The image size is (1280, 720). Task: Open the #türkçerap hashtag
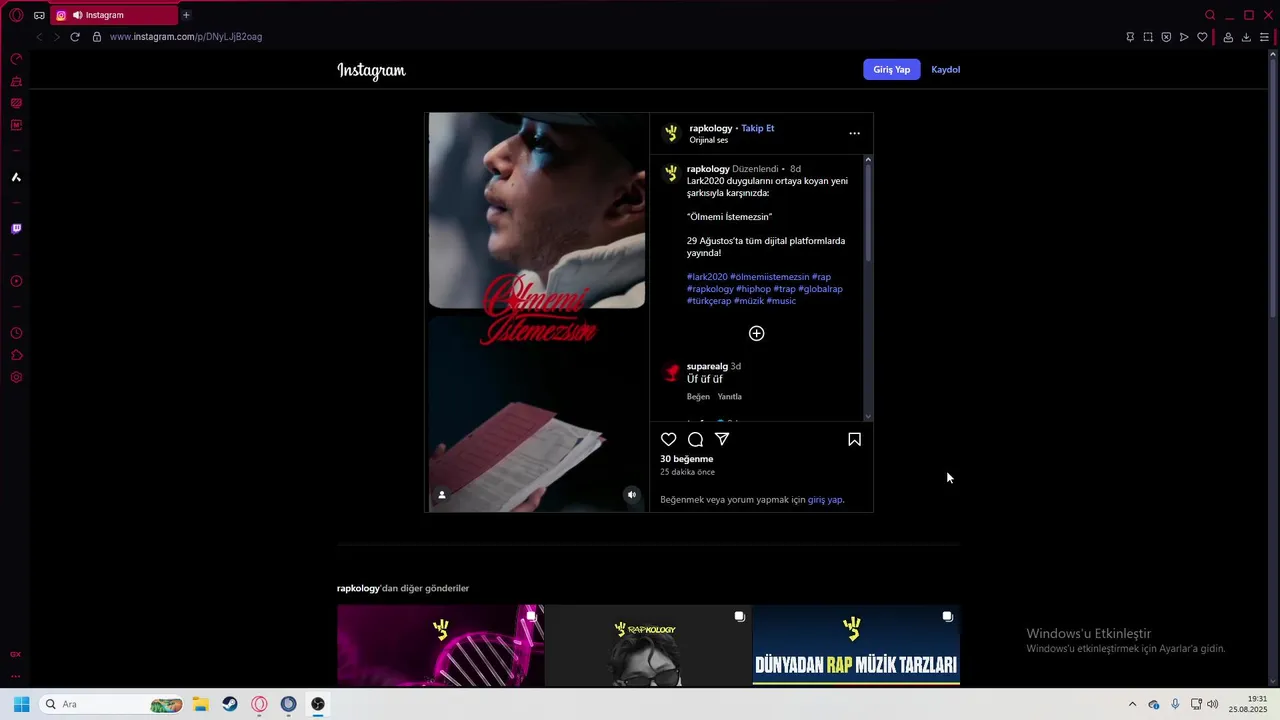click(709, 301)
